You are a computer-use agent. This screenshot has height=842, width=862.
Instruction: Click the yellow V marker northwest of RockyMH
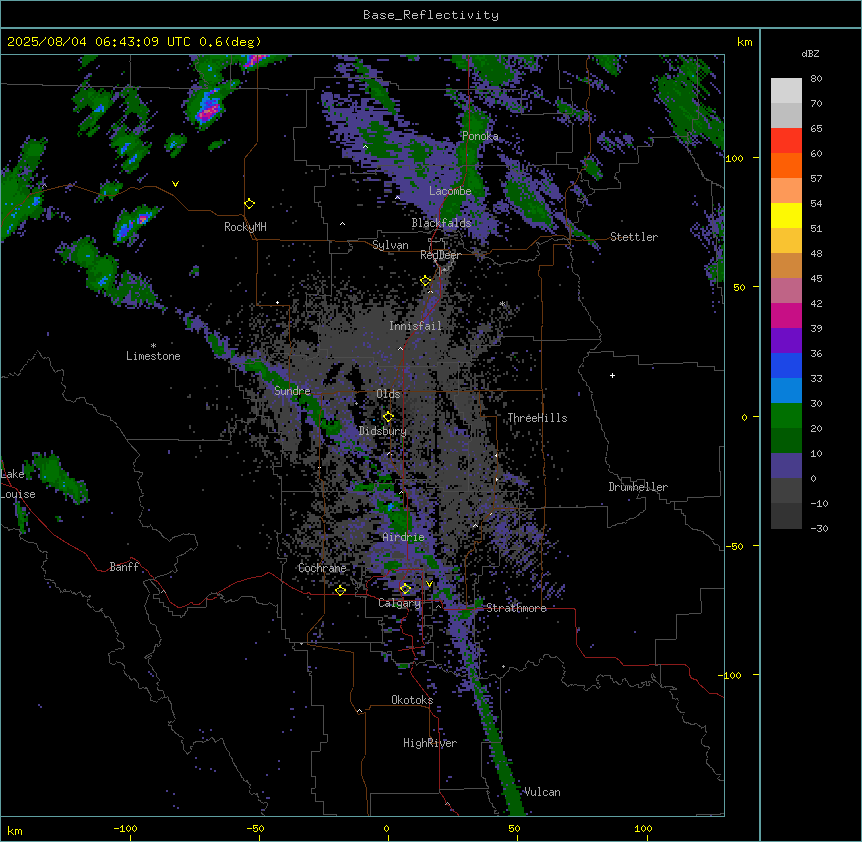click(x=175, y=184)
